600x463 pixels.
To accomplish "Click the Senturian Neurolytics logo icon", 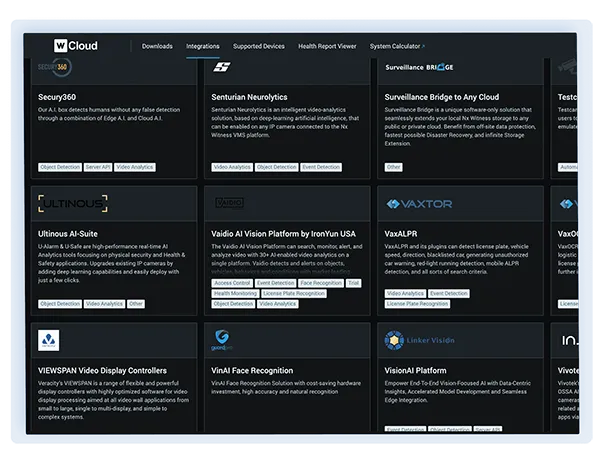I will [x=223, y=68].
